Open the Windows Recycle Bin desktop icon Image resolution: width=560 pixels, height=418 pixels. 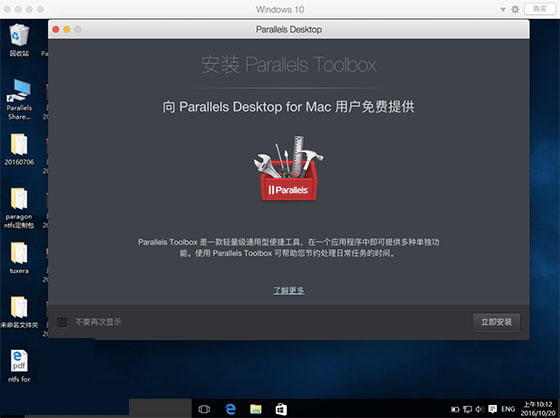pyautogui.click(x=19, y=40)
